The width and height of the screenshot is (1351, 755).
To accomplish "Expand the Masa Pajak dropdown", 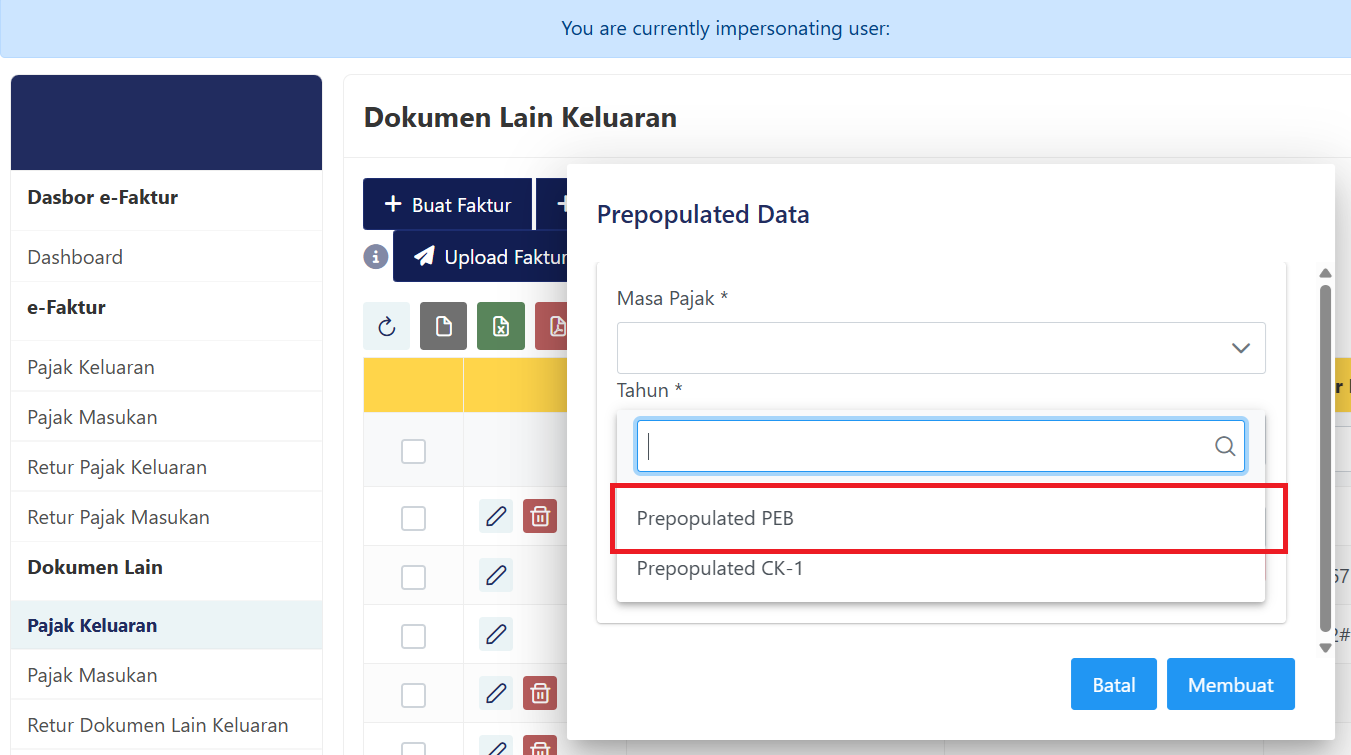I will coord(941,348).
